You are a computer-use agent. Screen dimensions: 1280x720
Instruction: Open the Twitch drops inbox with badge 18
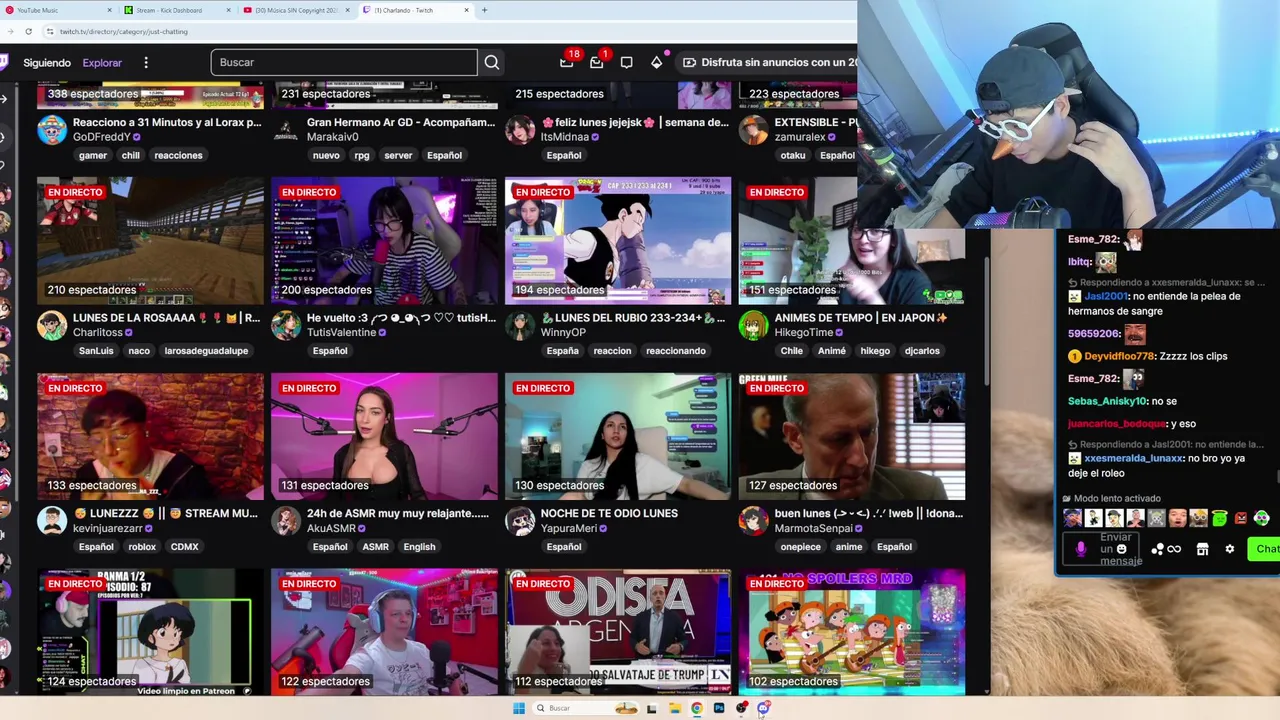[567, 62]
